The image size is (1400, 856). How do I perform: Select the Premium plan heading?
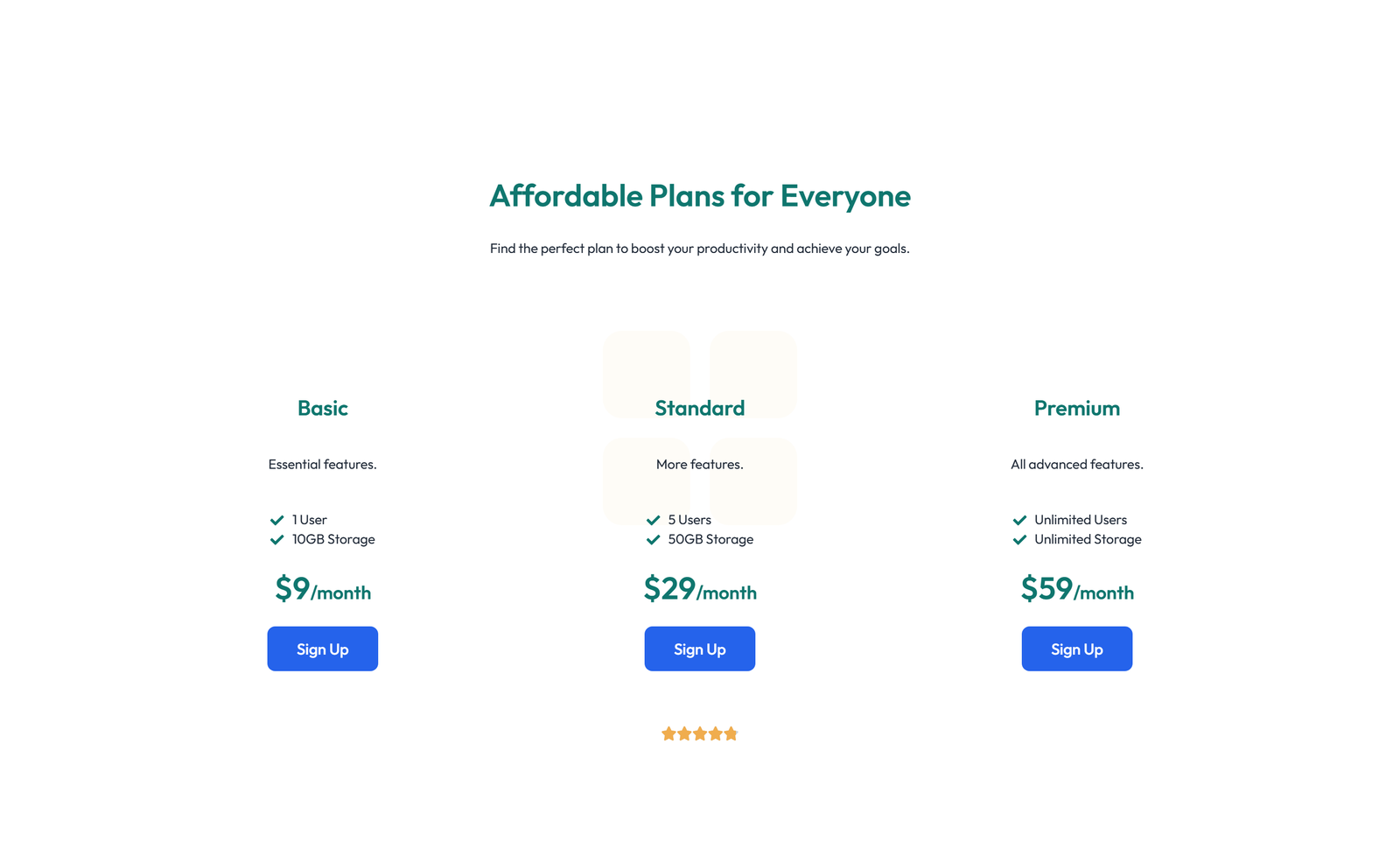click(1077, 408)
